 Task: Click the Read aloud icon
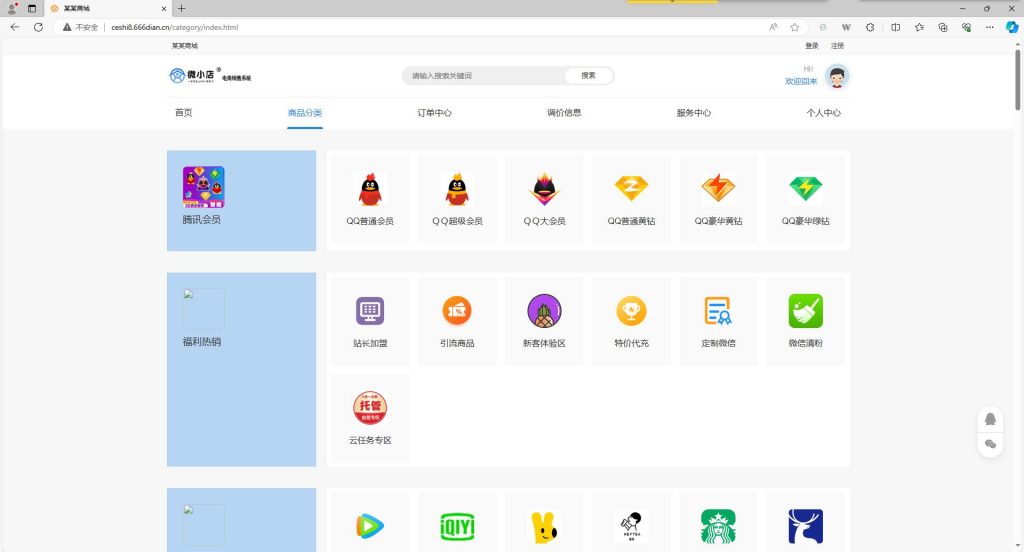[773, 27]
